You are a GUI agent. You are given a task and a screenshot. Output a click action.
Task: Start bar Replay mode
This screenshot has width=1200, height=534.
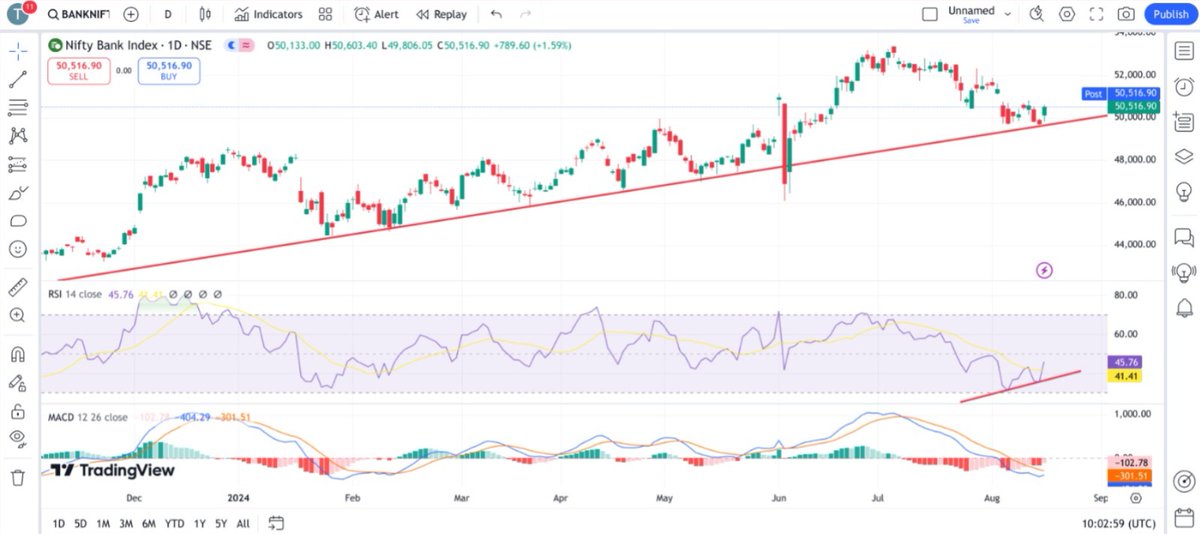click(442, 14)
